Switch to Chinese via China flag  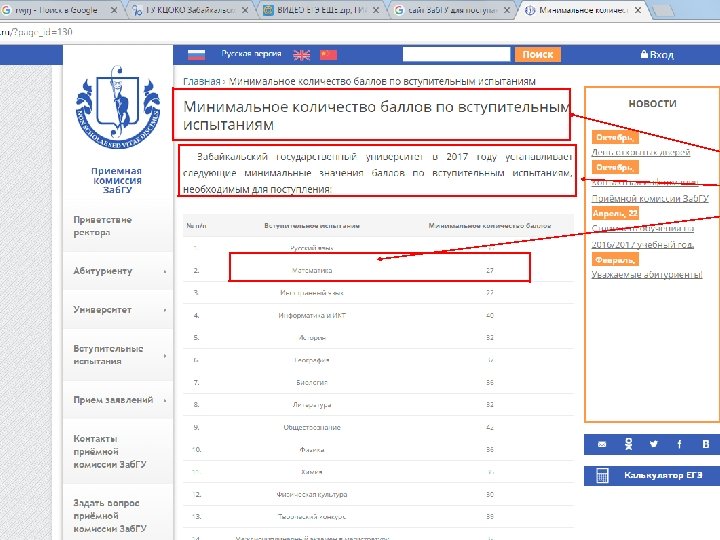(328, 55)
